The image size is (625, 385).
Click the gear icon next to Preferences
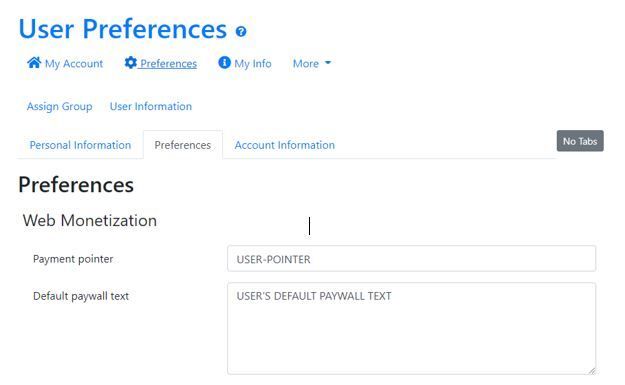130,63
